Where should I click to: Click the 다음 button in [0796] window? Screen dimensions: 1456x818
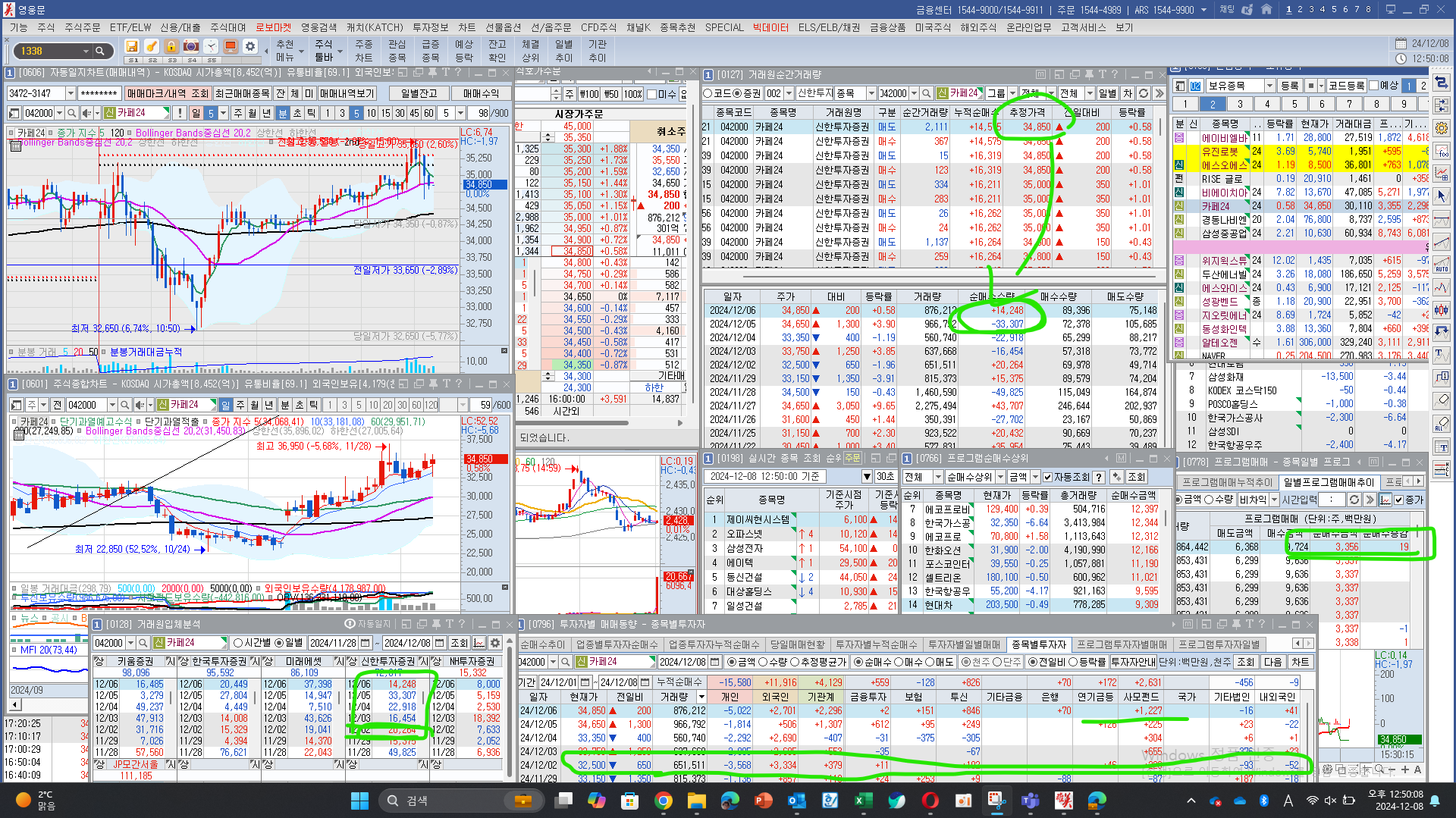click(x=1273, y=662)
